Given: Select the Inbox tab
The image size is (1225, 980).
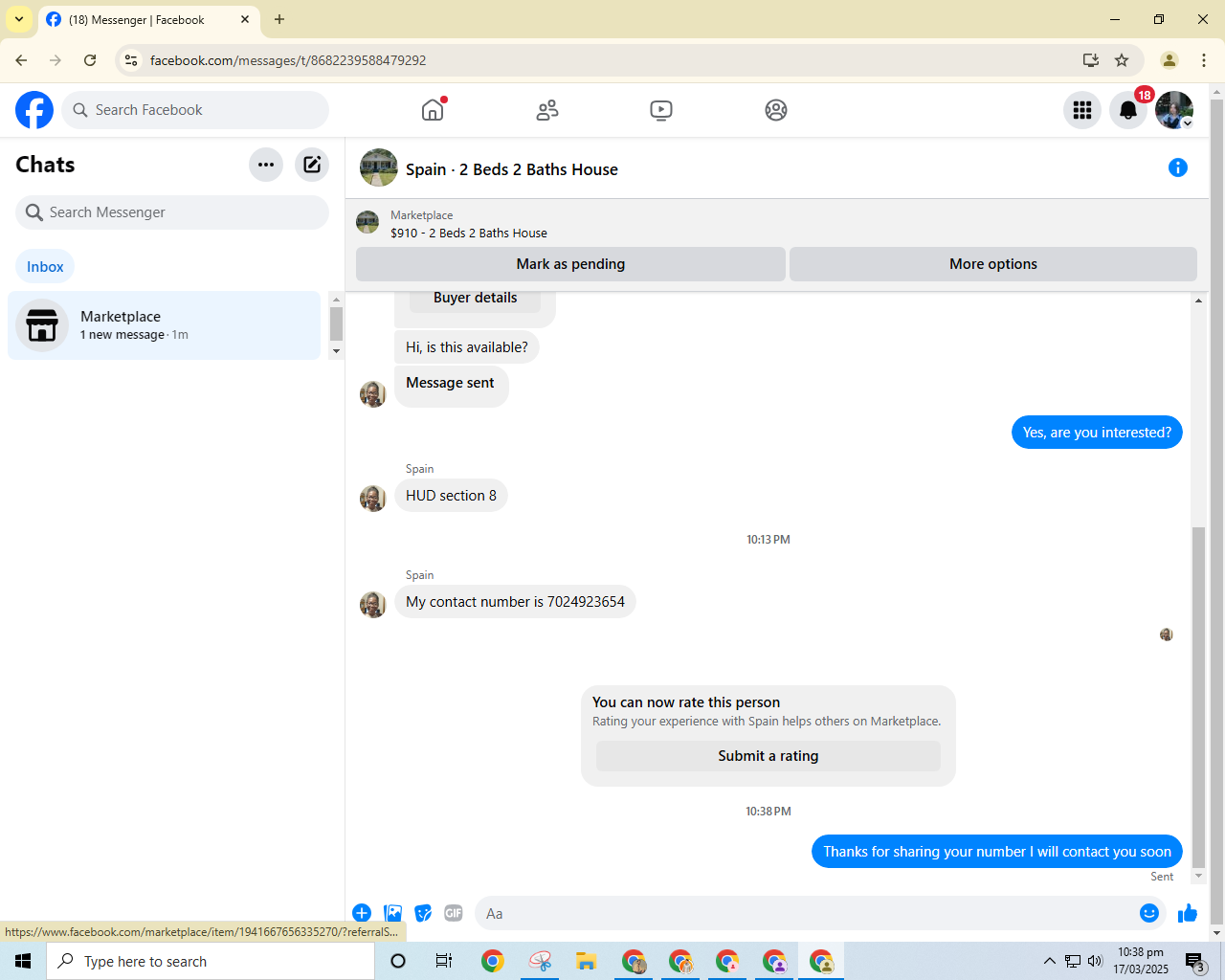Looking at the screenshot, I should click(x=45, y=266).
